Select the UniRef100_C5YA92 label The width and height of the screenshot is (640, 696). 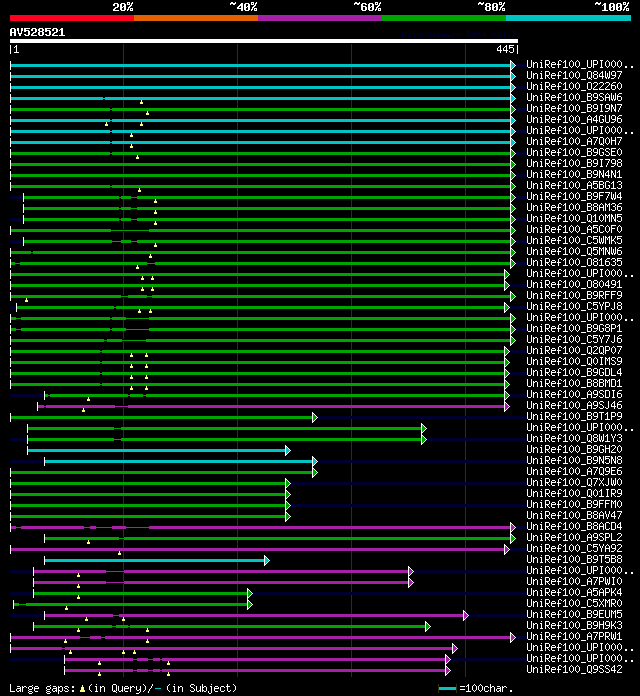coord(574,548)
